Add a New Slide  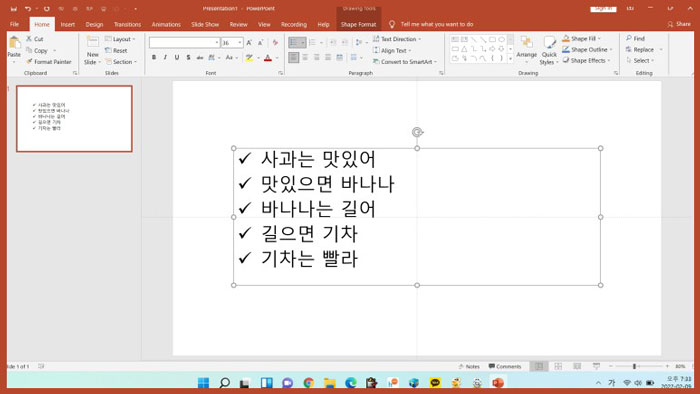click(92, 50)
